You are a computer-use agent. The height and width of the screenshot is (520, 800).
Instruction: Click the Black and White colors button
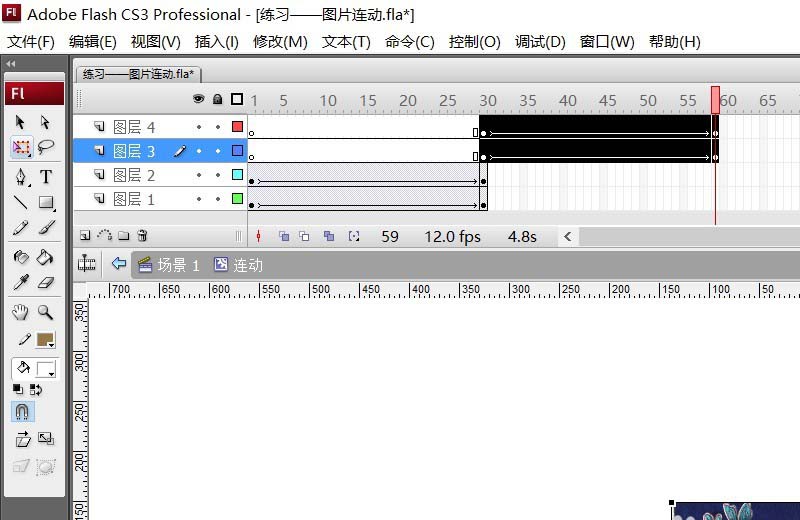click(18, 390)
